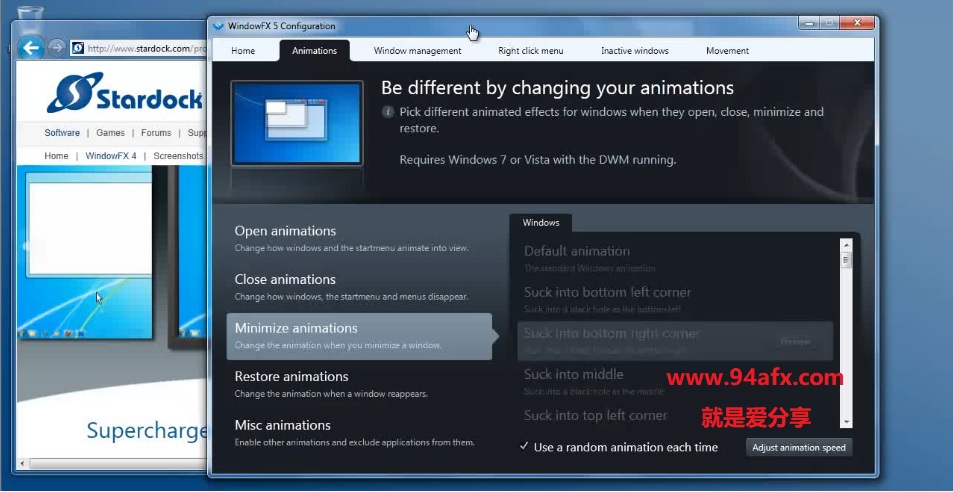Choose the Open animations section
Screen dimensions: 953x492
359,239
